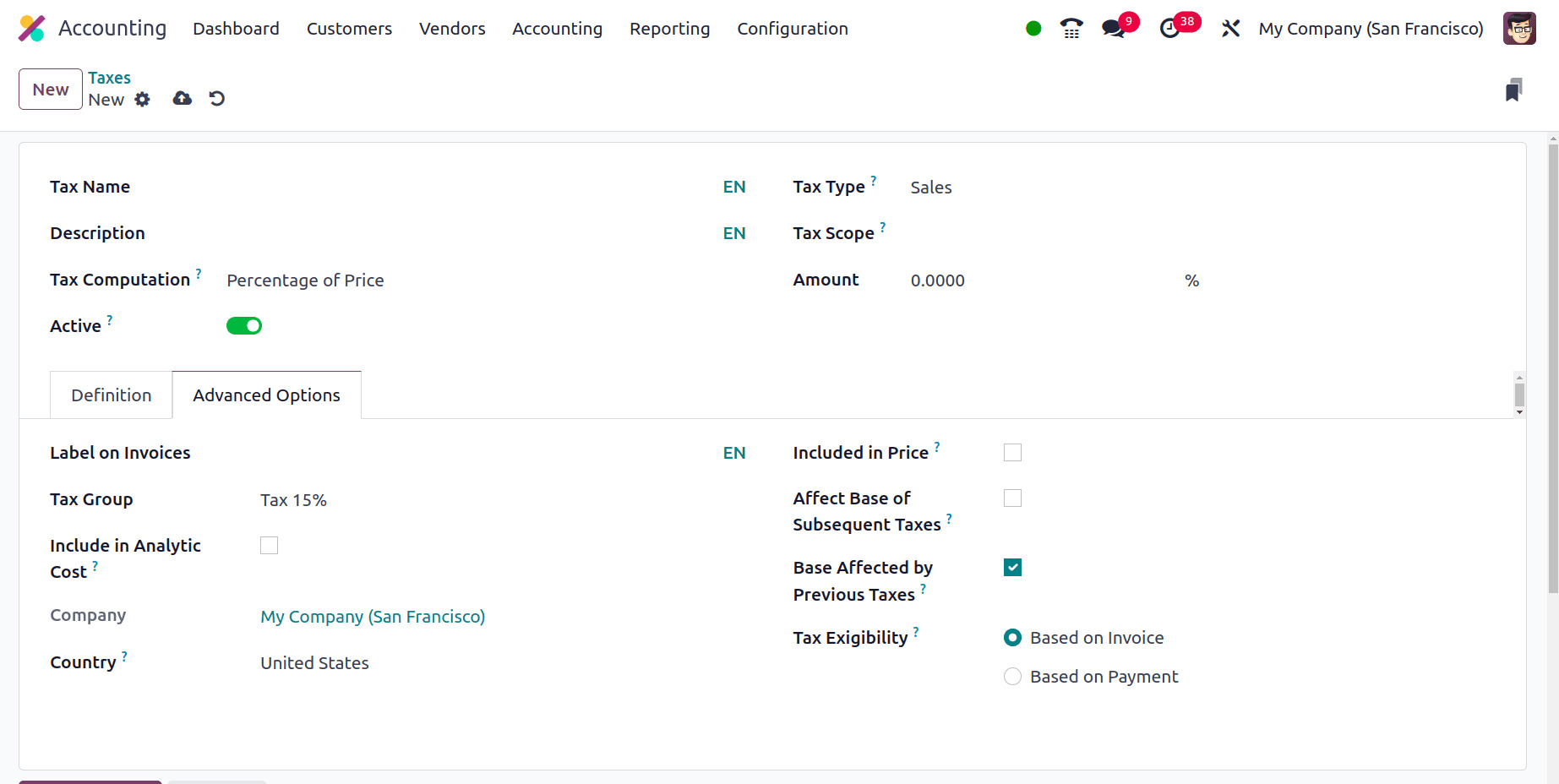
Task: Open the Reporting menu
Action: 669,29
